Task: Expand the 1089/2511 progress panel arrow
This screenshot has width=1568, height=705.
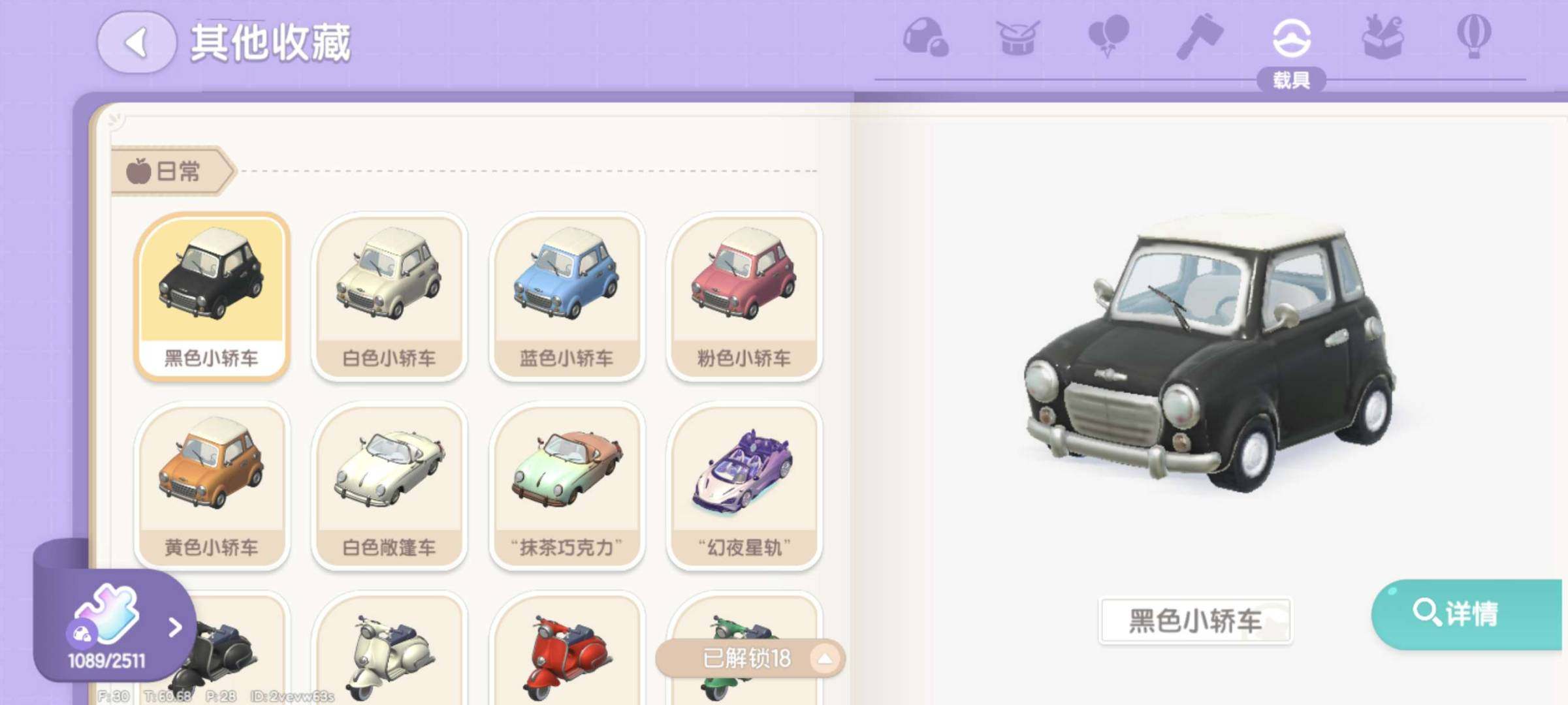Action: (x=175, y=627)
